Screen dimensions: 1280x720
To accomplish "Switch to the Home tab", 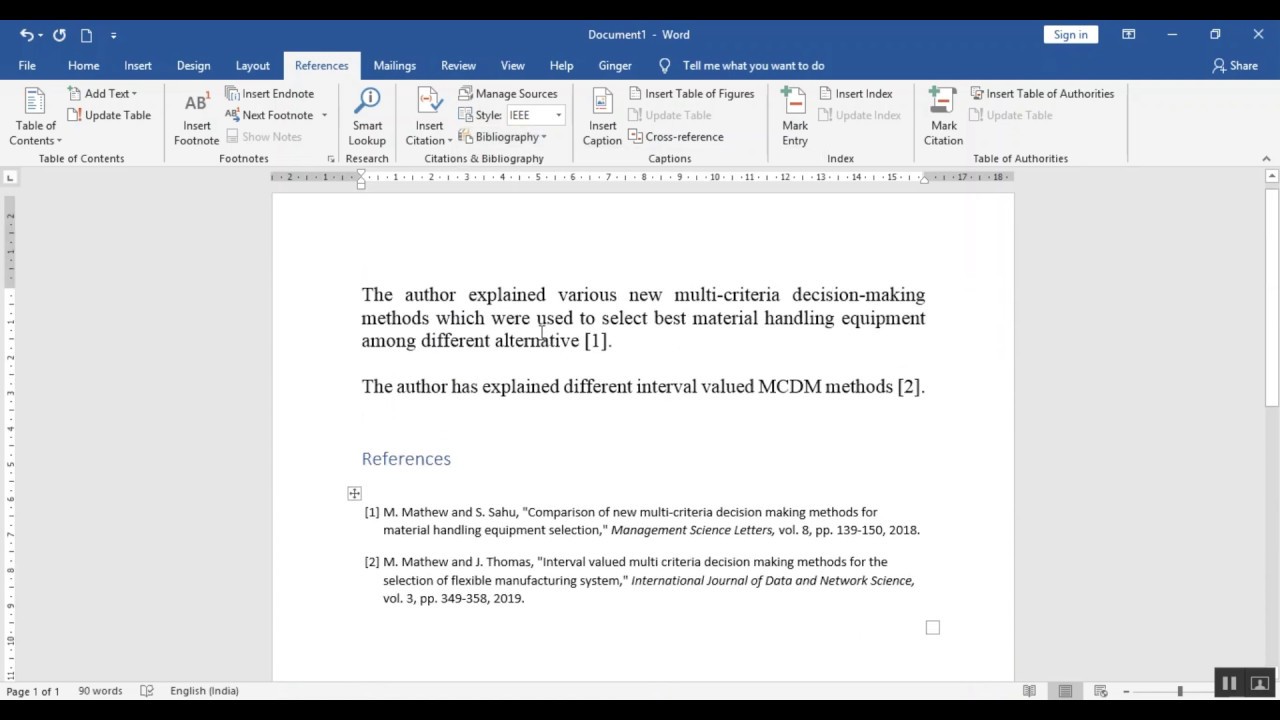I will pyautogui.click(x=83, y=65).
